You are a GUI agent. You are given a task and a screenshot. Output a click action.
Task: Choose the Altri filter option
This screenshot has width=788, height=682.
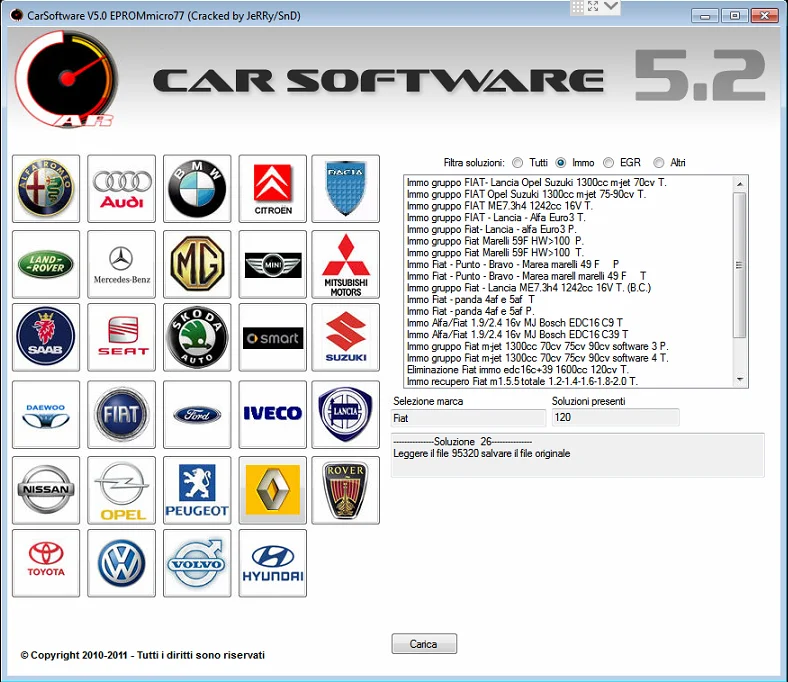658,163
